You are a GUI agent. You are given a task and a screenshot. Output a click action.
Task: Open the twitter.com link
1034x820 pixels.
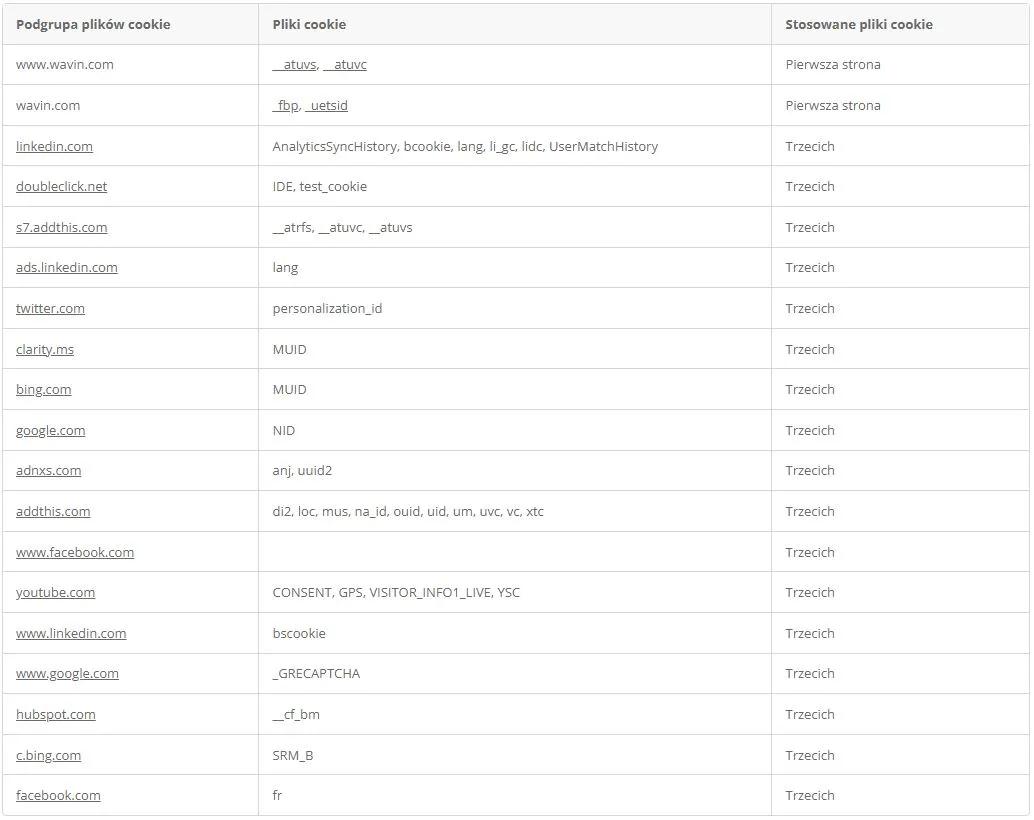tap(50, 309)
